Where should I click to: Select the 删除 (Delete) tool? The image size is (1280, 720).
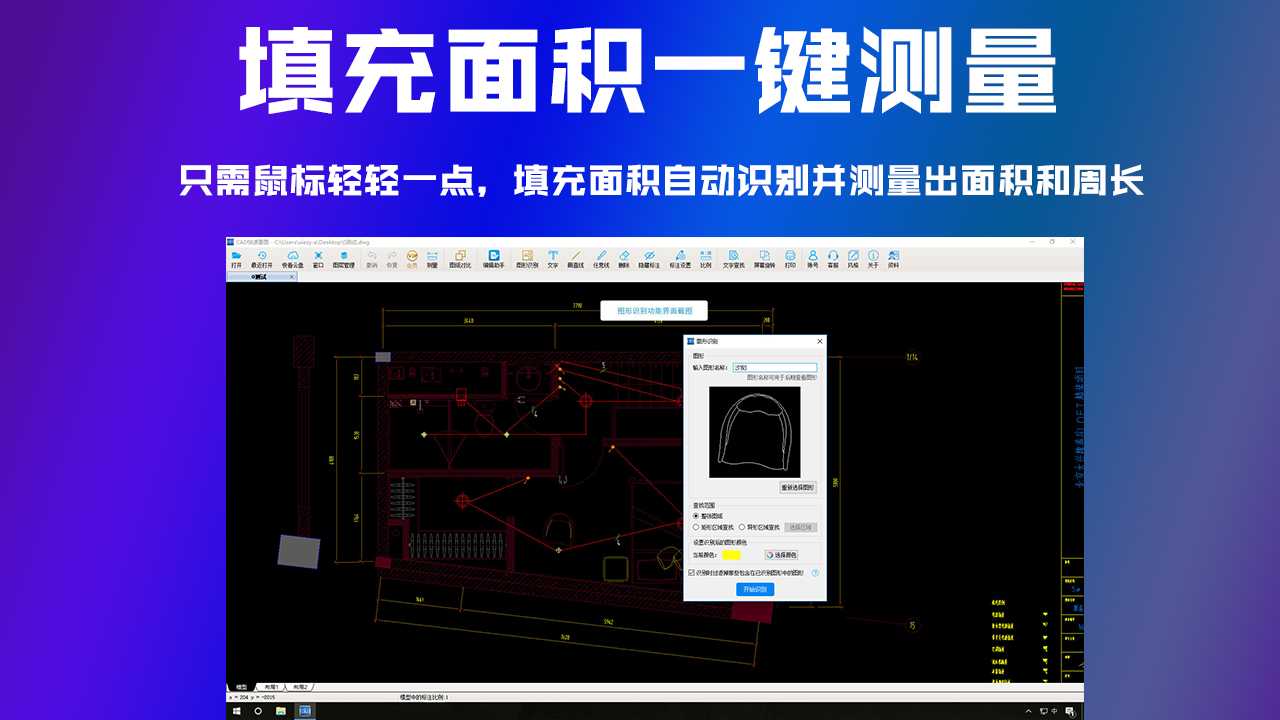point(625,260)
